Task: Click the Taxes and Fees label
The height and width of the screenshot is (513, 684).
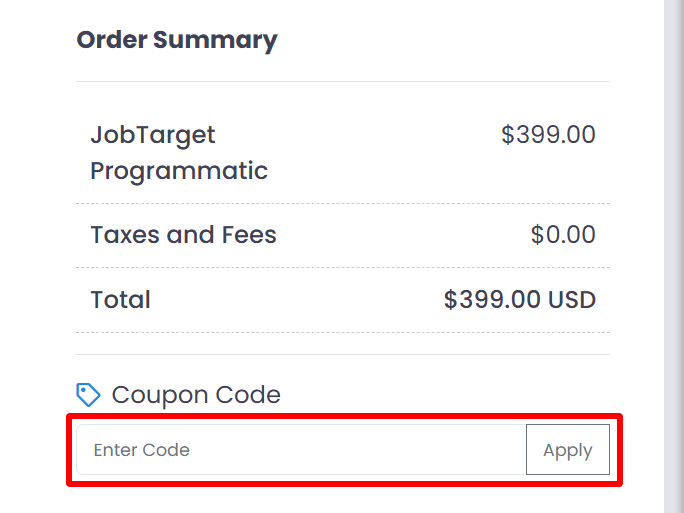Action: tap(183, 235)
